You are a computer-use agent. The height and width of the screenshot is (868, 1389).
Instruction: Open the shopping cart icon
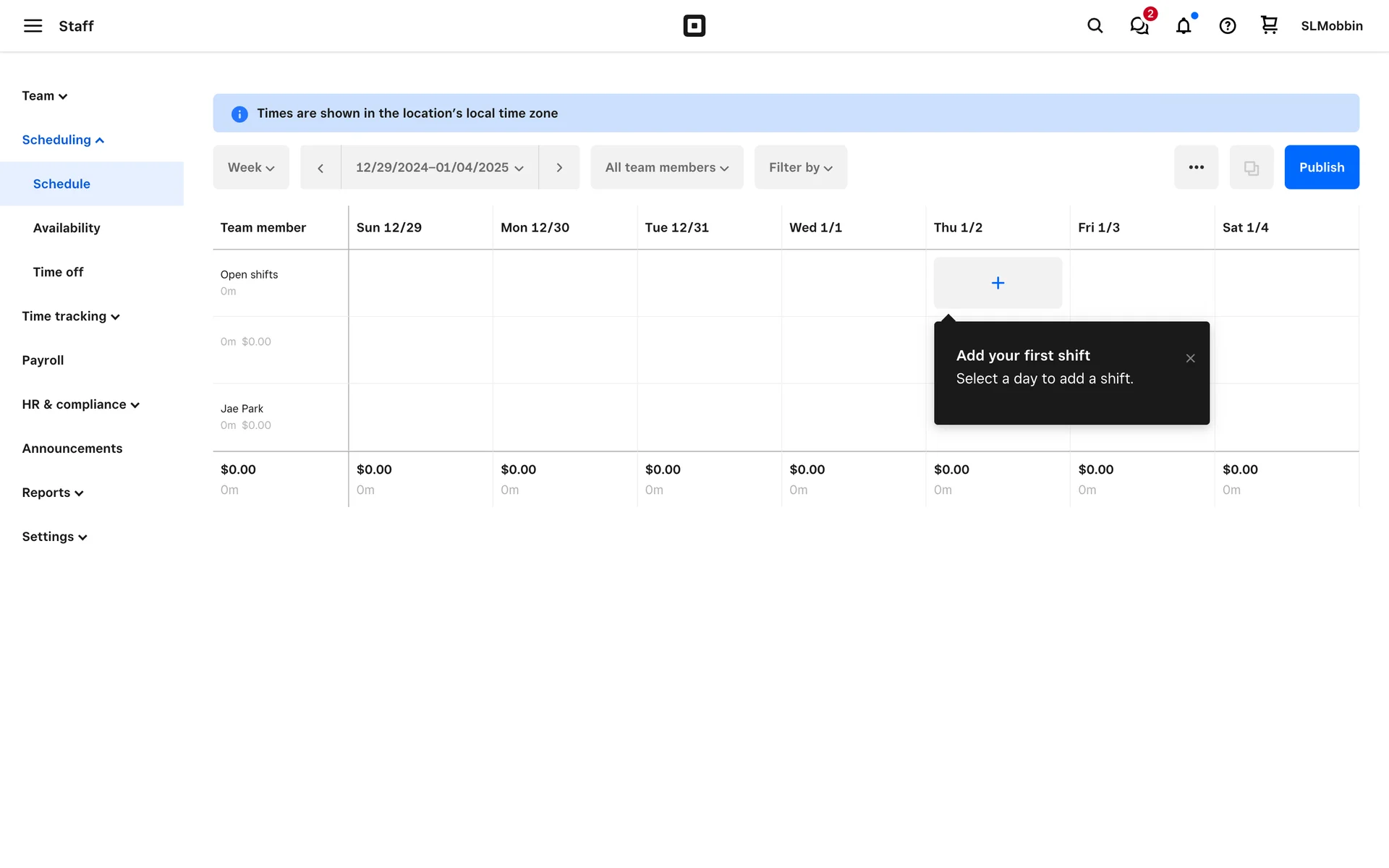click(1269, 25)
